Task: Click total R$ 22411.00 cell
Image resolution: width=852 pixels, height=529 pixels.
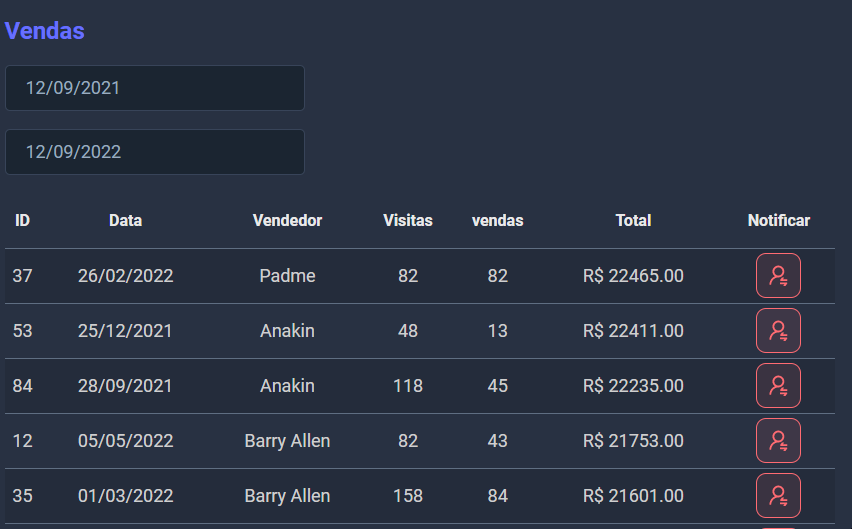Action: [x=634, y=331]
